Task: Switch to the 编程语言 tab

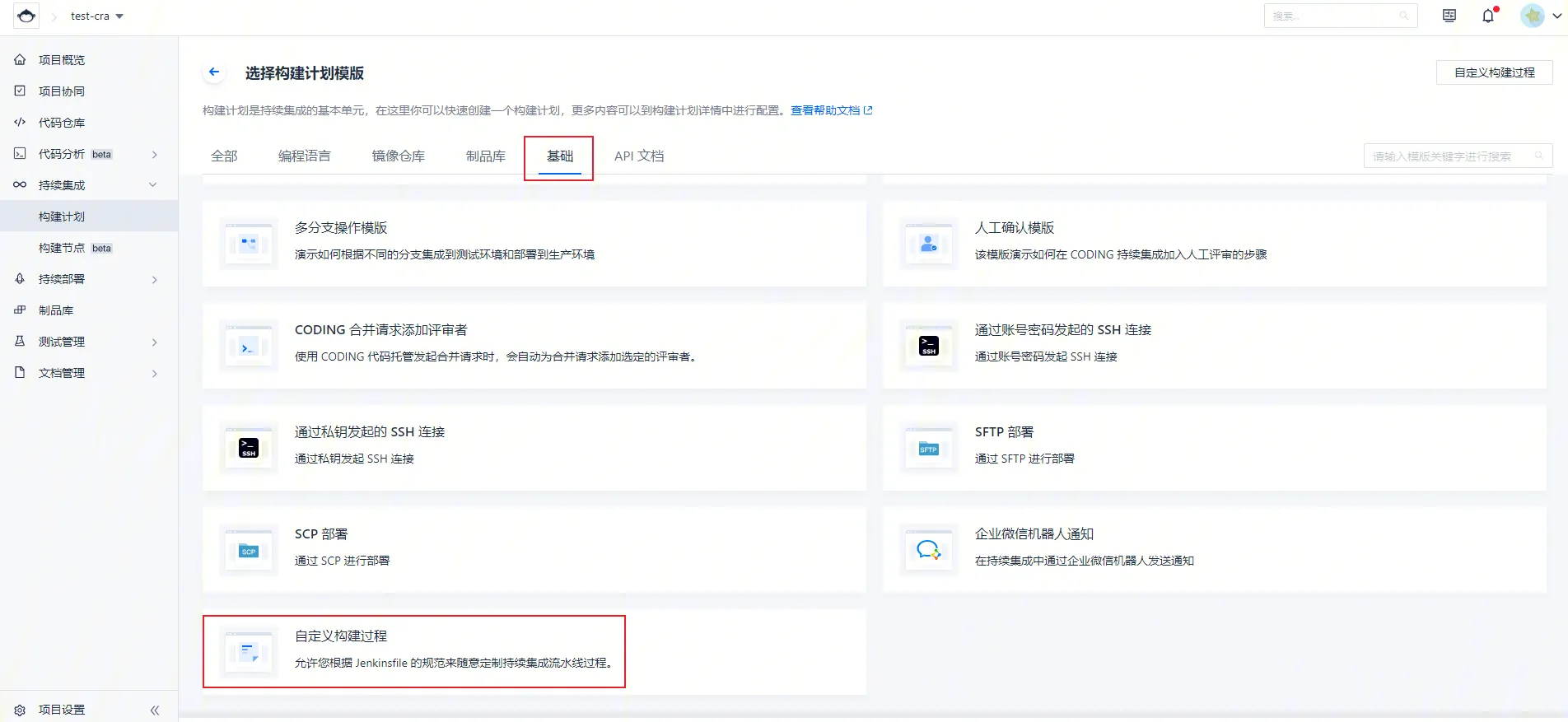Action: [x=304, y=156]
